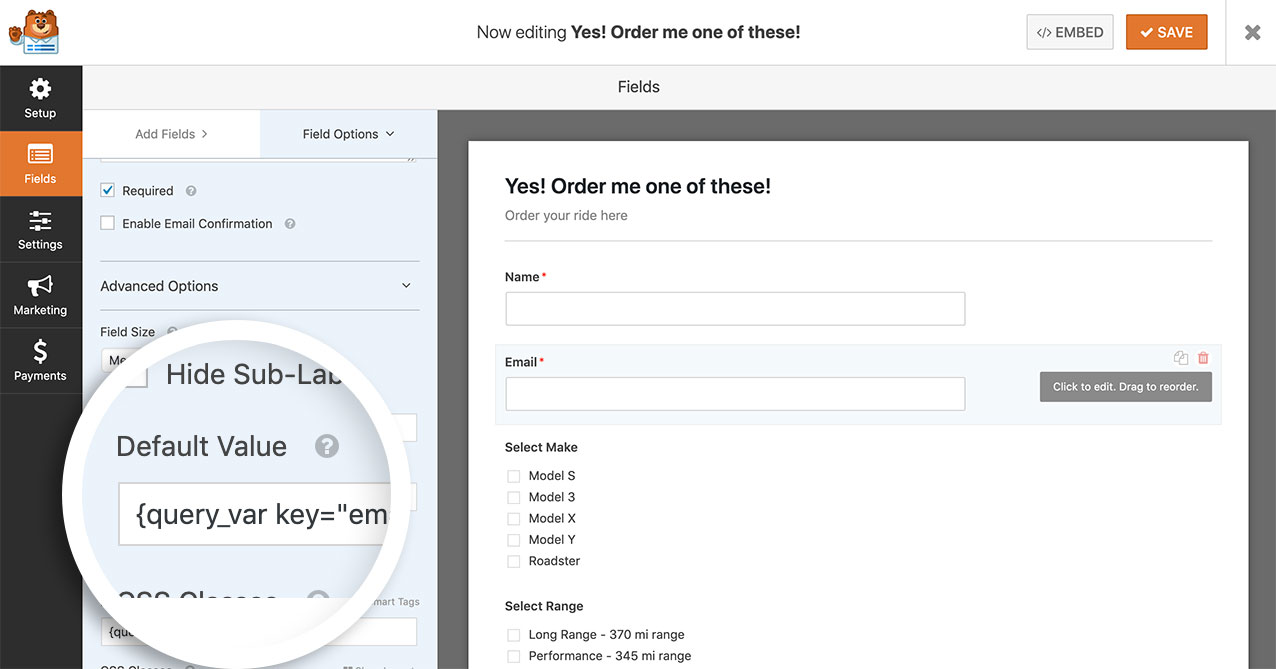Click into the Name input field
The image size is (1276, 669).
[735, 309]
